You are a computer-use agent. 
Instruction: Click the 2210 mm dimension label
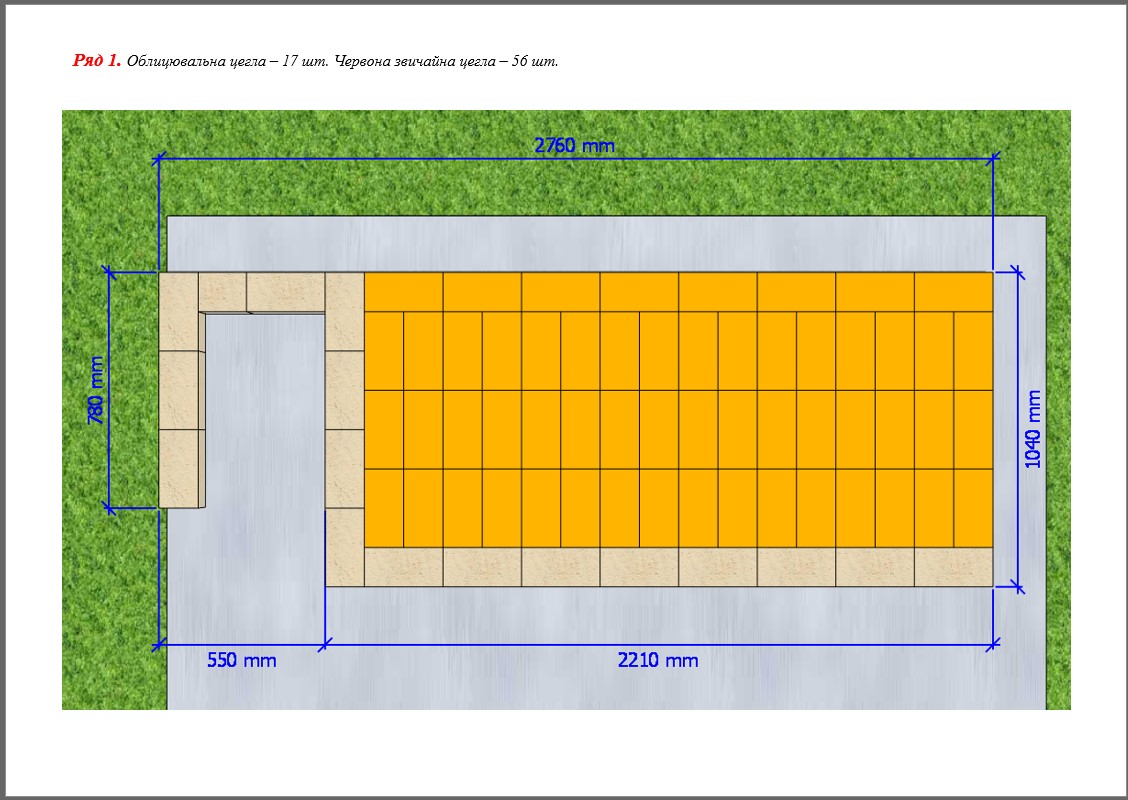658,661
